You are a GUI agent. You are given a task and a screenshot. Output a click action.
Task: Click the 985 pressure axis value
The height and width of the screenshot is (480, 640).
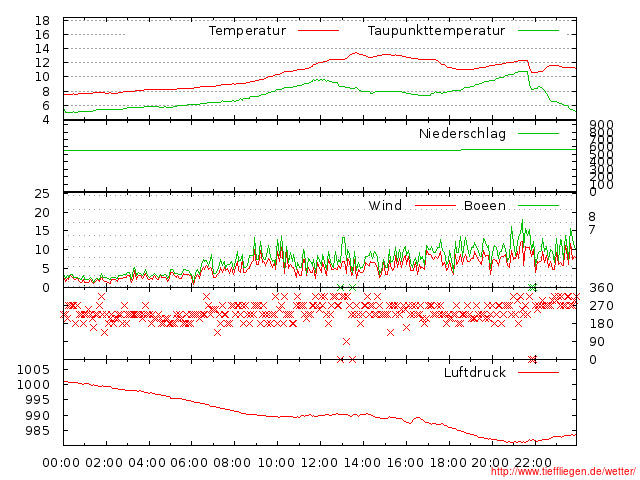click(38, 431)
